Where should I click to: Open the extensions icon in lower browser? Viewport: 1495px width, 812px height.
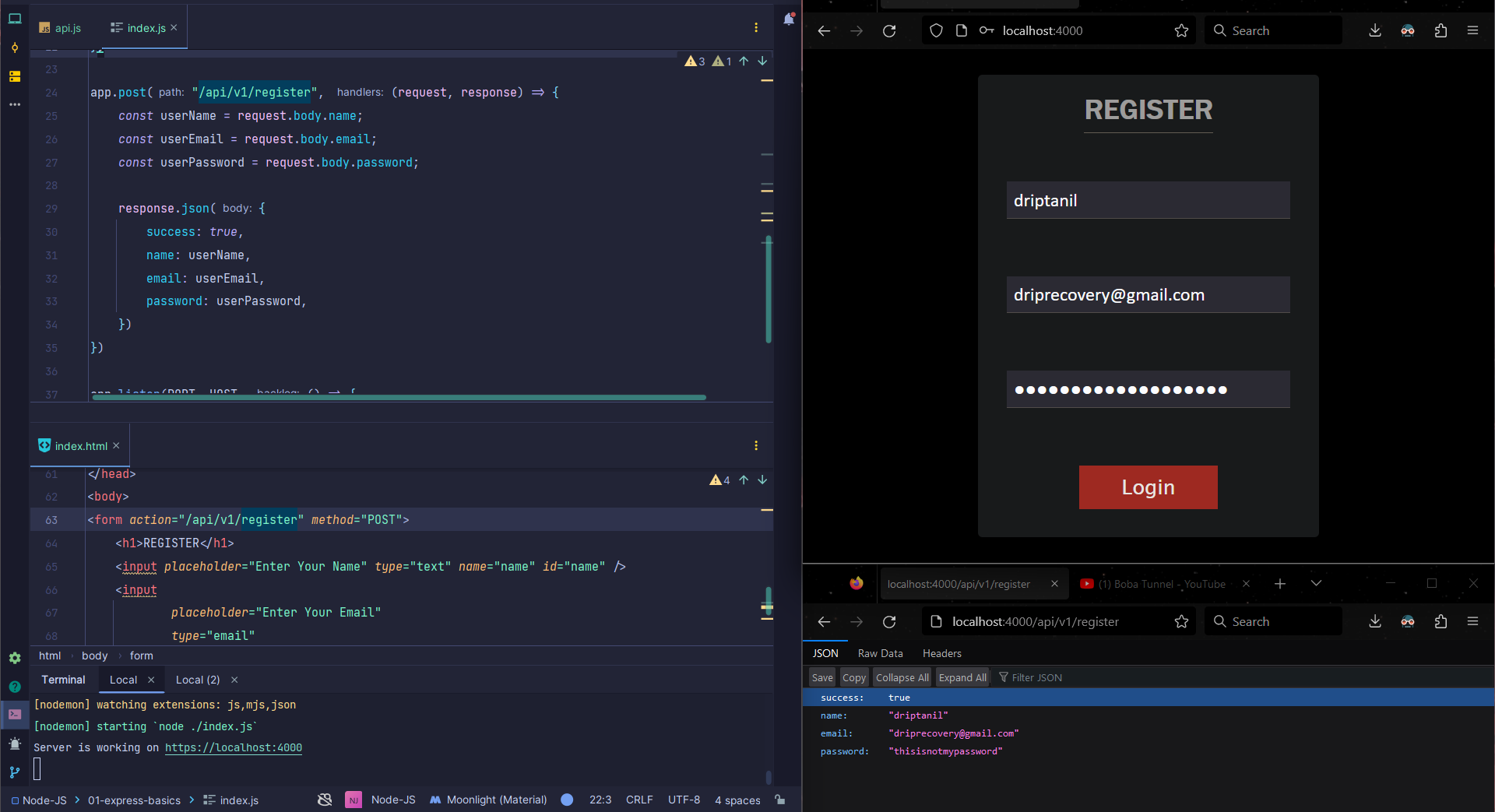(1440, 622)
